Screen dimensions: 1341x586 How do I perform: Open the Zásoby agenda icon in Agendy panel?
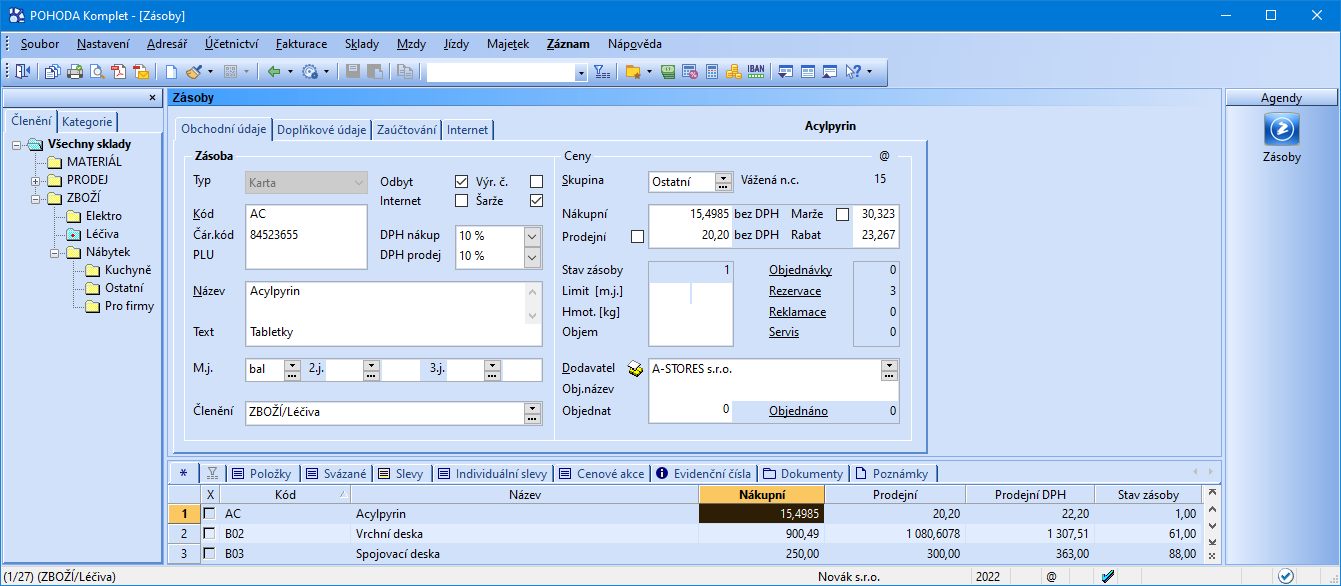pos(1281,130)
